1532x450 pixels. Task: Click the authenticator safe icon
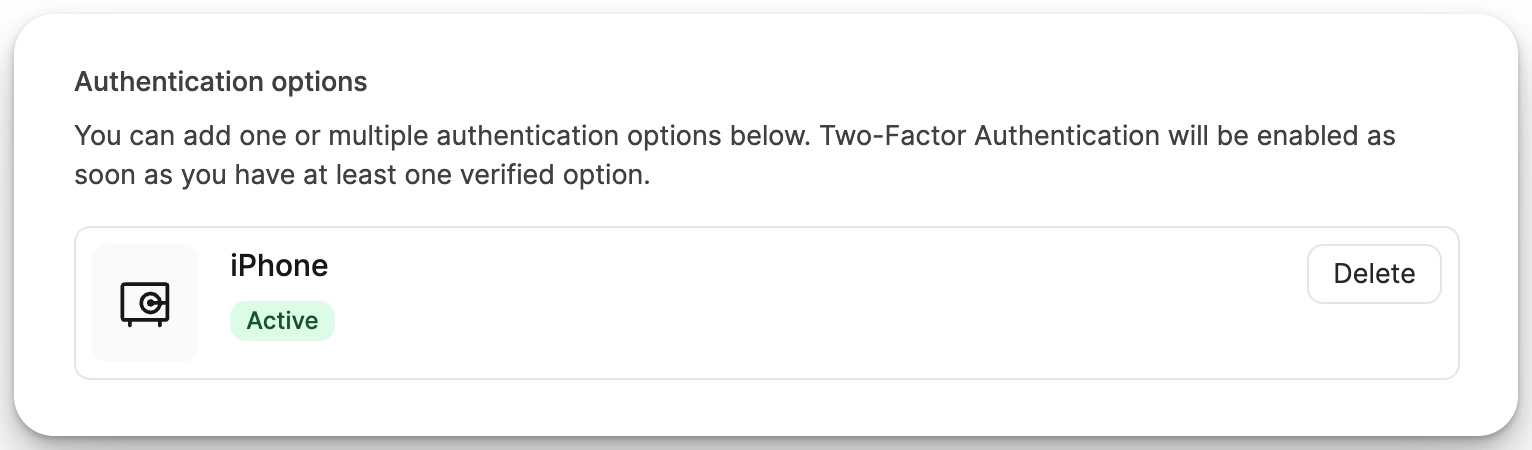(x=145, y=303)
